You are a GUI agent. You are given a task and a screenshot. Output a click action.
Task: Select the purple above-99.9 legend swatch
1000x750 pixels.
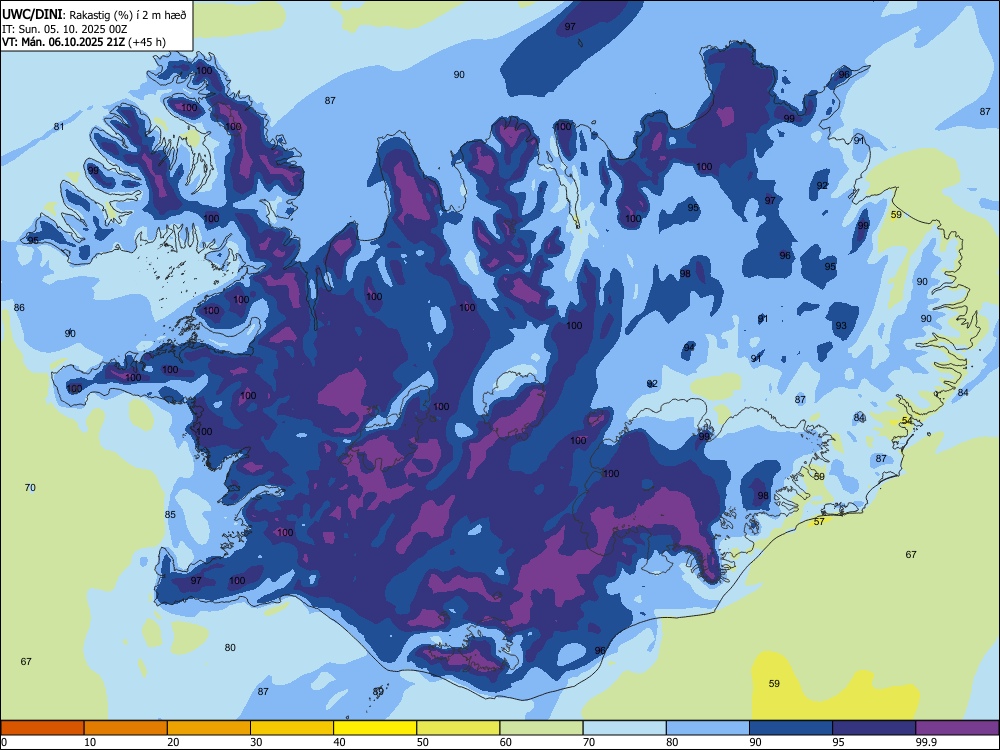click(x=957, y=728)
